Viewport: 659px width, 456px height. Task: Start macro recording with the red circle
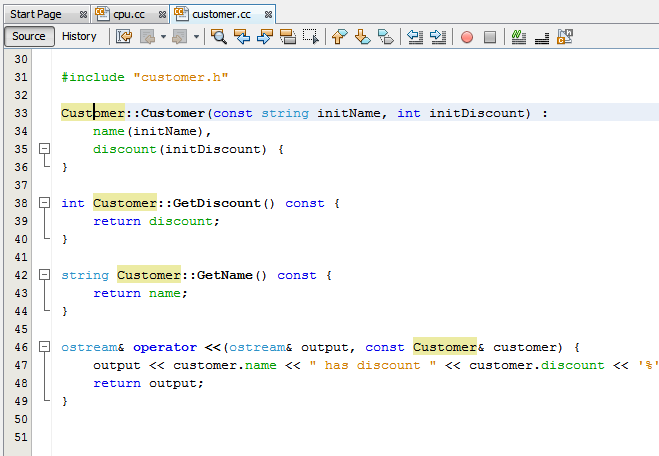[x=467, y=37]
